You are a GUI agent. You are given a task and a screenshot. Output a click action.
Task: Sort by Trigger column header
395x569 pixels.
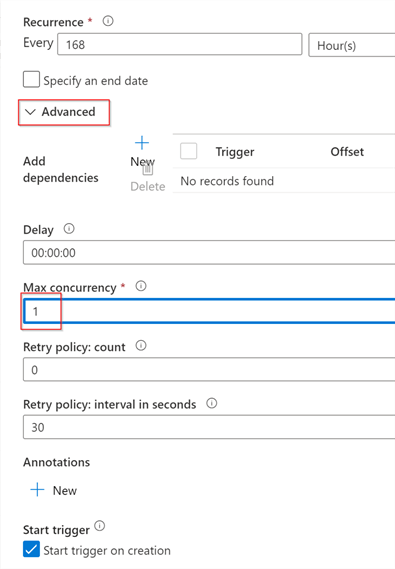[235, 152]
